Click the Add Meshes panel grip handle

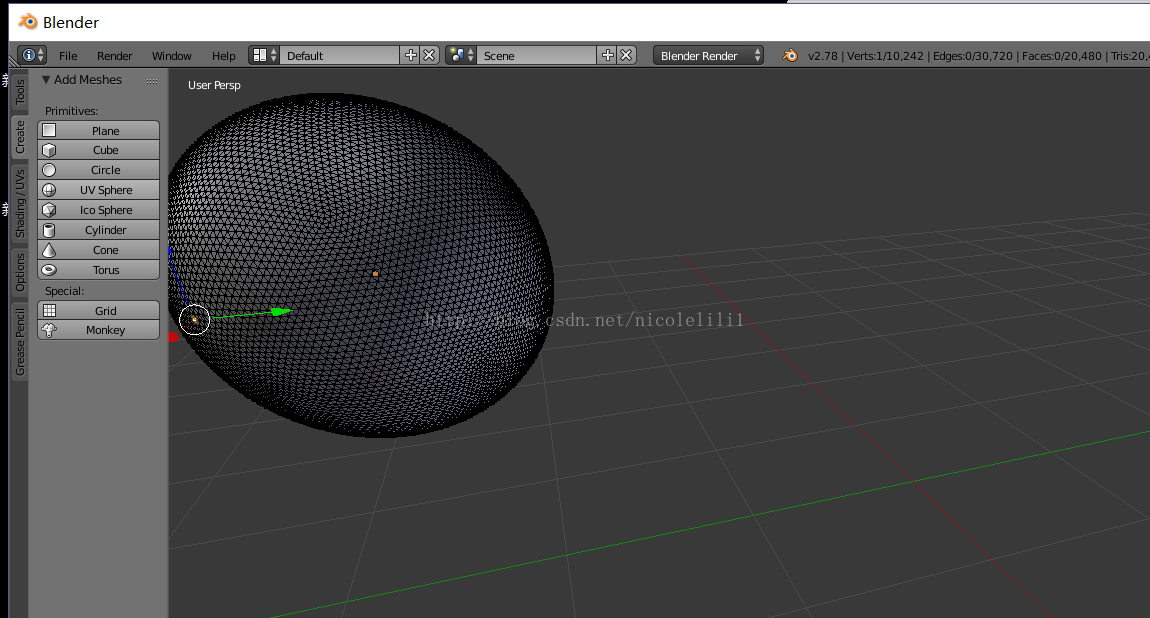click(x=152, y=81)
